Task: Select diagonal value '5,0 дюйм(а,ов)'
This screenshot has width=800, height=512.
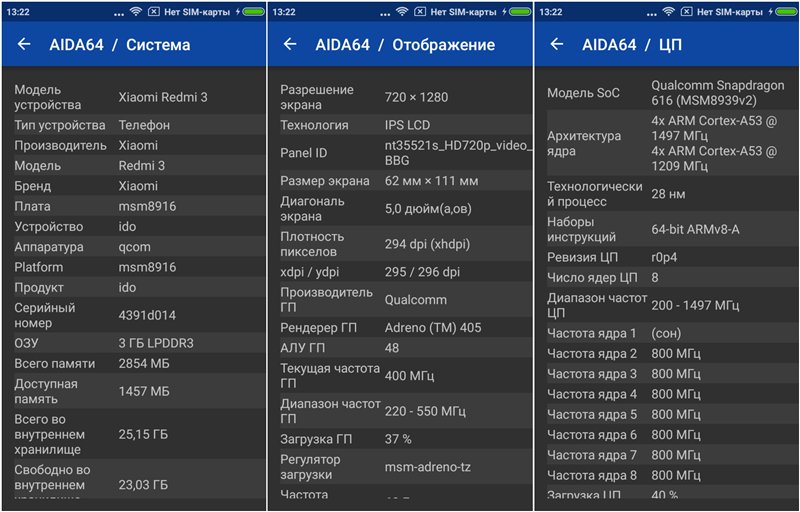Action: tap(428, 209)
